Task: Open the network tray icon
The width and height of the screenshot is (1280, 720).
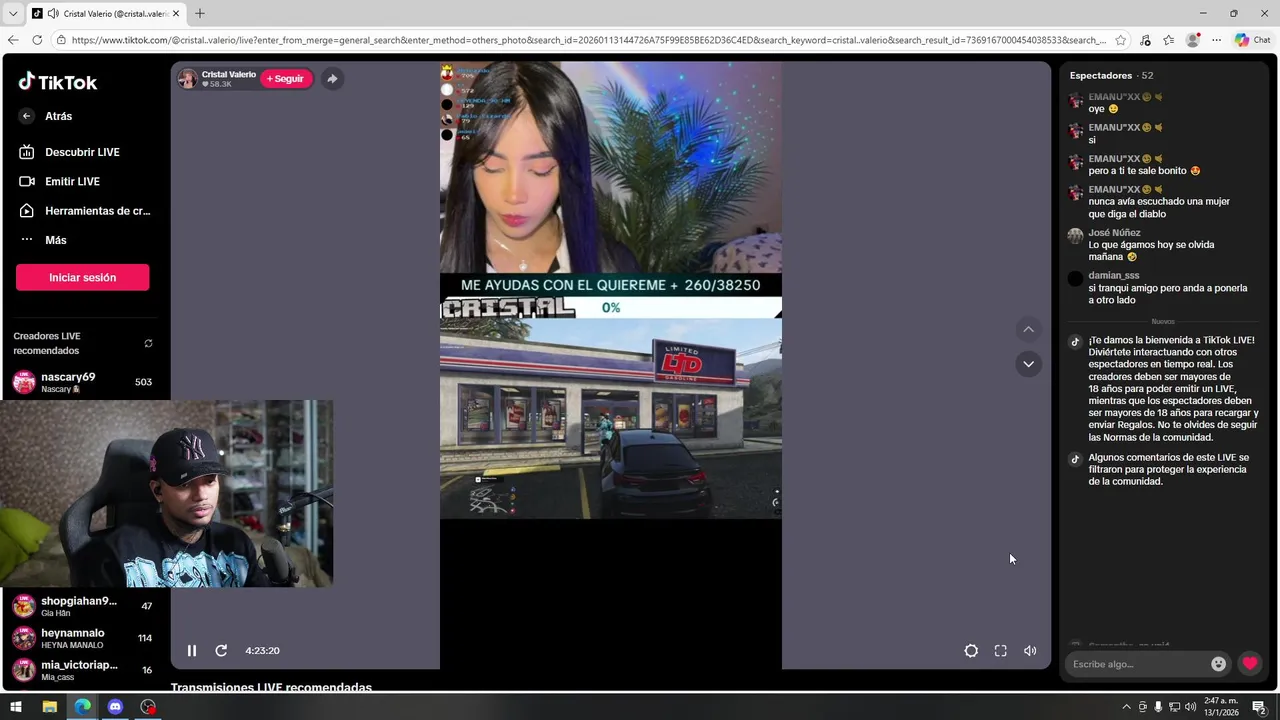Action: 1174,707
